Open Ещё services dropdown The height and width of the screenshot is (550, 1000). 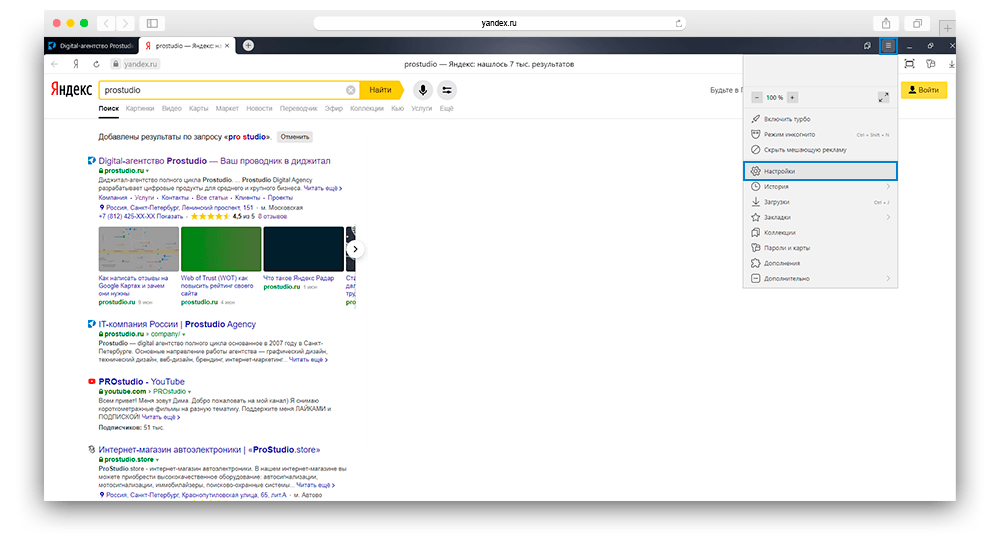point(446,108)
